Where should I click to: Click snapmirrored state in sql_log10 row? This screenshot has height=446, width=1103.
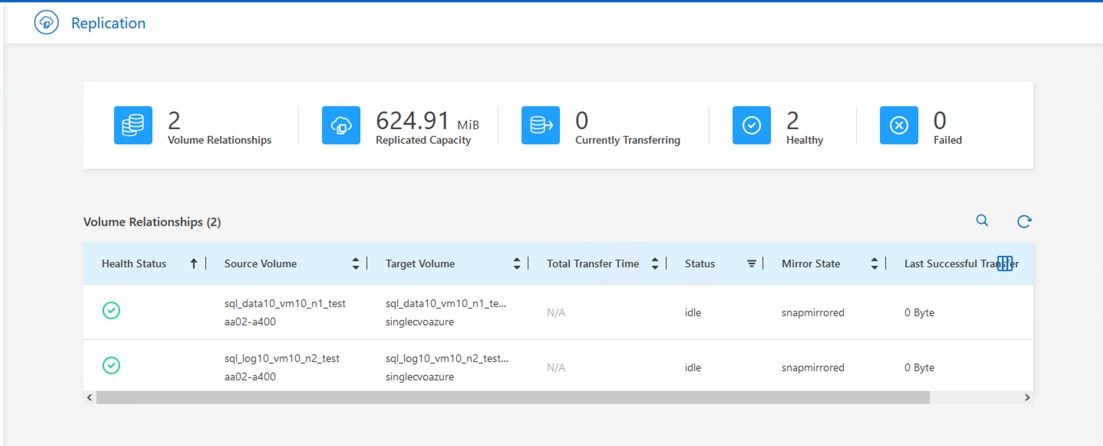[812, 367]
